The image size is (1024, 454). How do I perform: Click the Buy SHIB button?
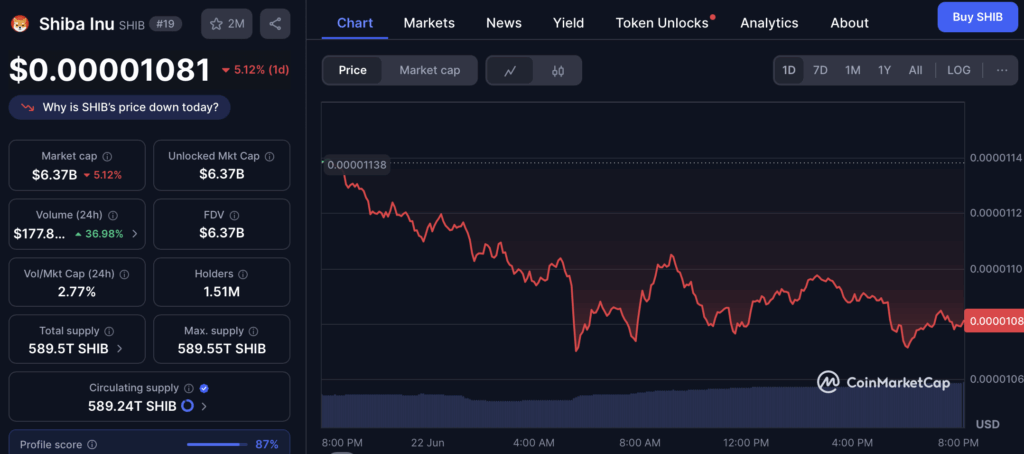[978, 17]
